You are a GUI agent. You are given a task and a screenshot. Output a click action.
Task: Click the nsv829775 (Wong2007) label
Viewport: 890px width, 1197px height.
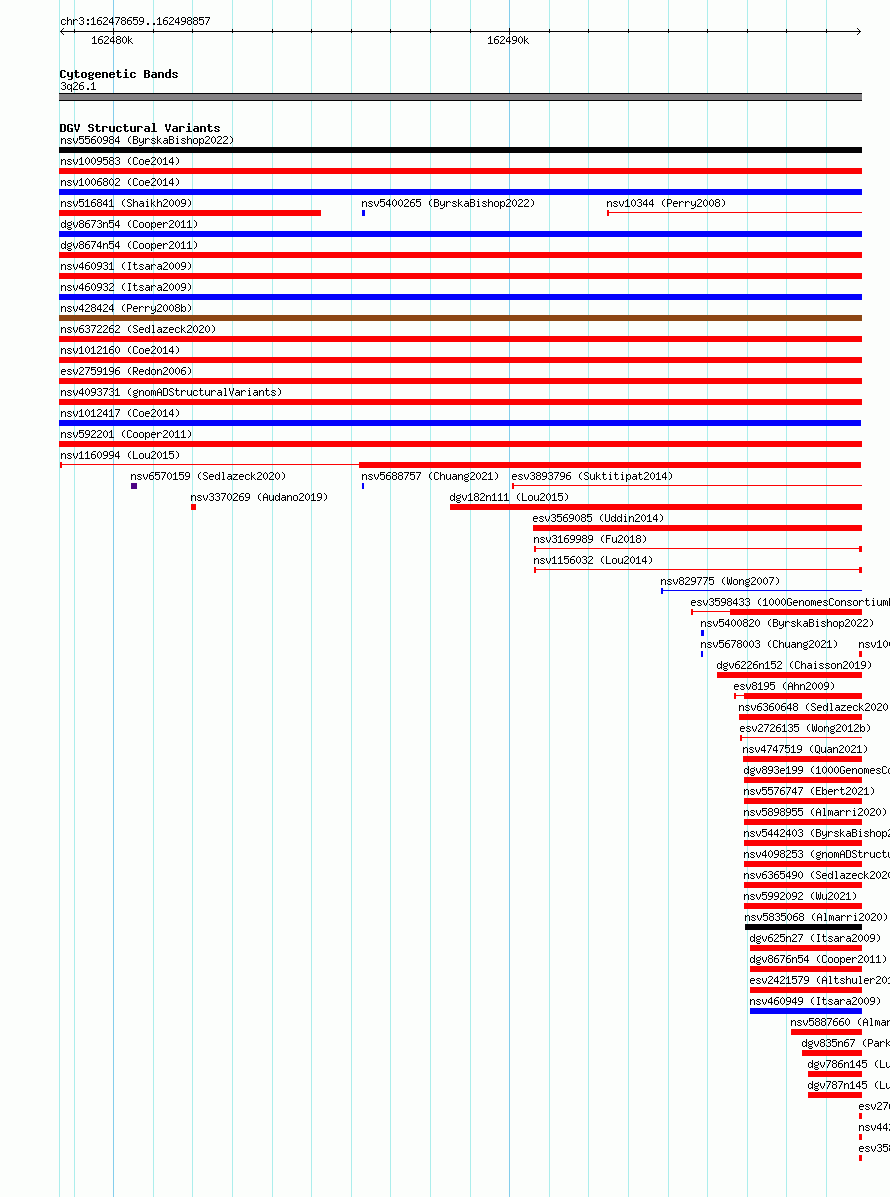point(720,581)
